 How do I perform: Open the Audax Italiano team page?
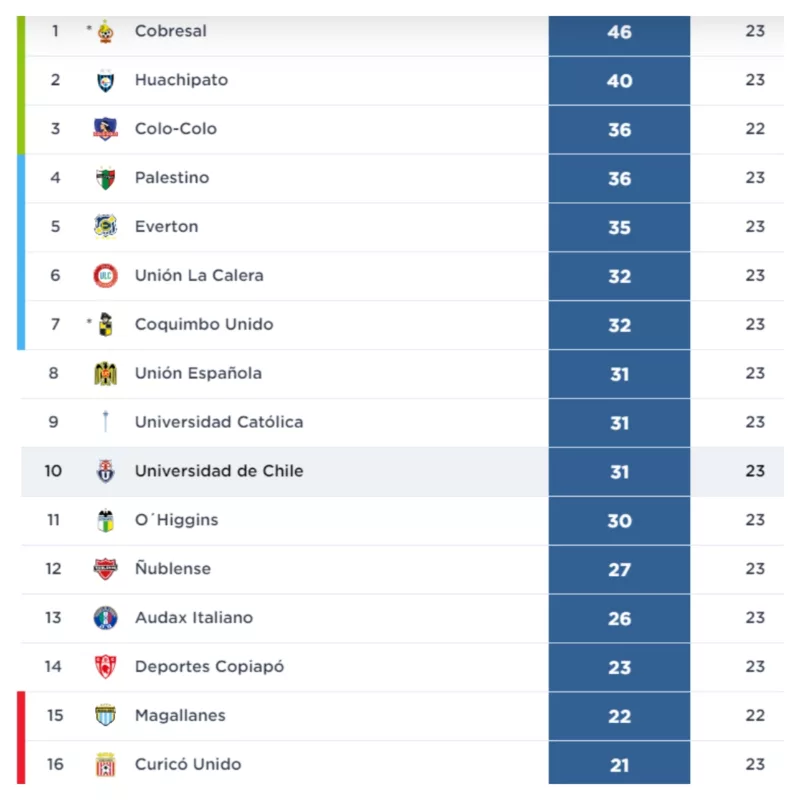coord(194,618)
